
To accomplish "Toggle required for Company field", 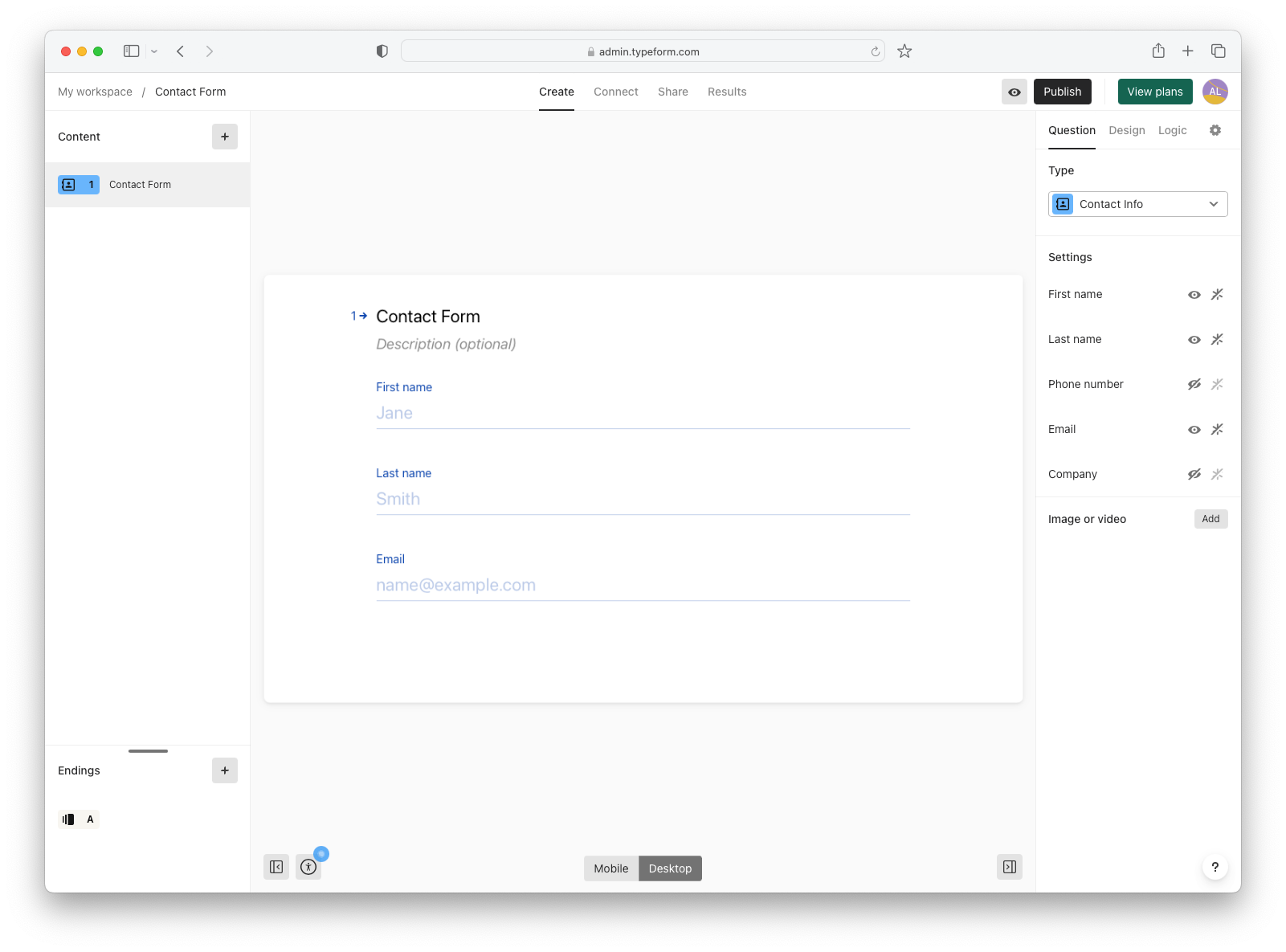I will 1217,475.
